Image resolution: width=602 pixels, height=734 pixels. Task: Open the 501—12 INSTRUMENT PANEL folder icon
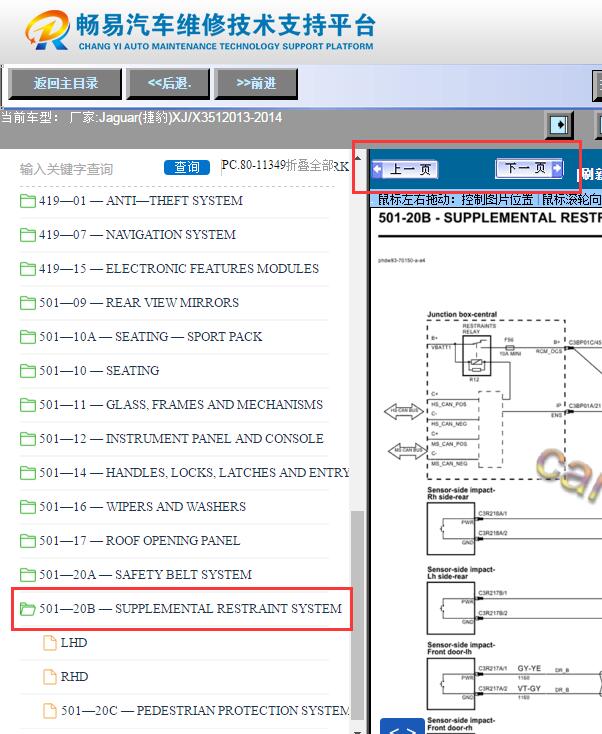click(x=28, y=439)
